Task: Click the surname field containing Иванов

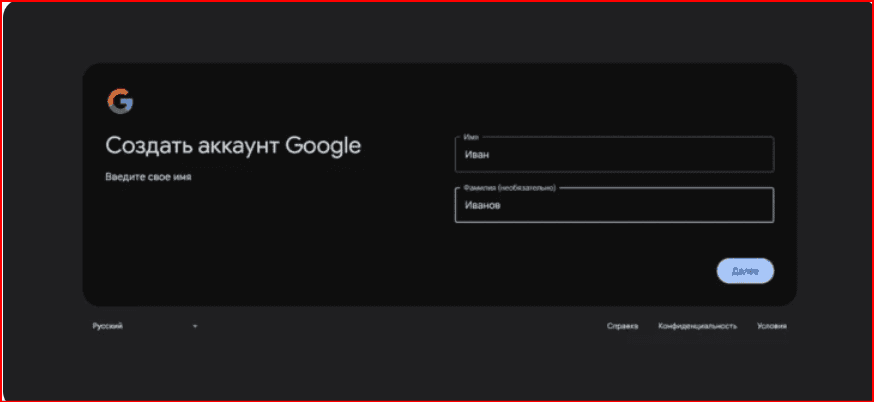Action: pyautogui.click(x=614, y=205)
